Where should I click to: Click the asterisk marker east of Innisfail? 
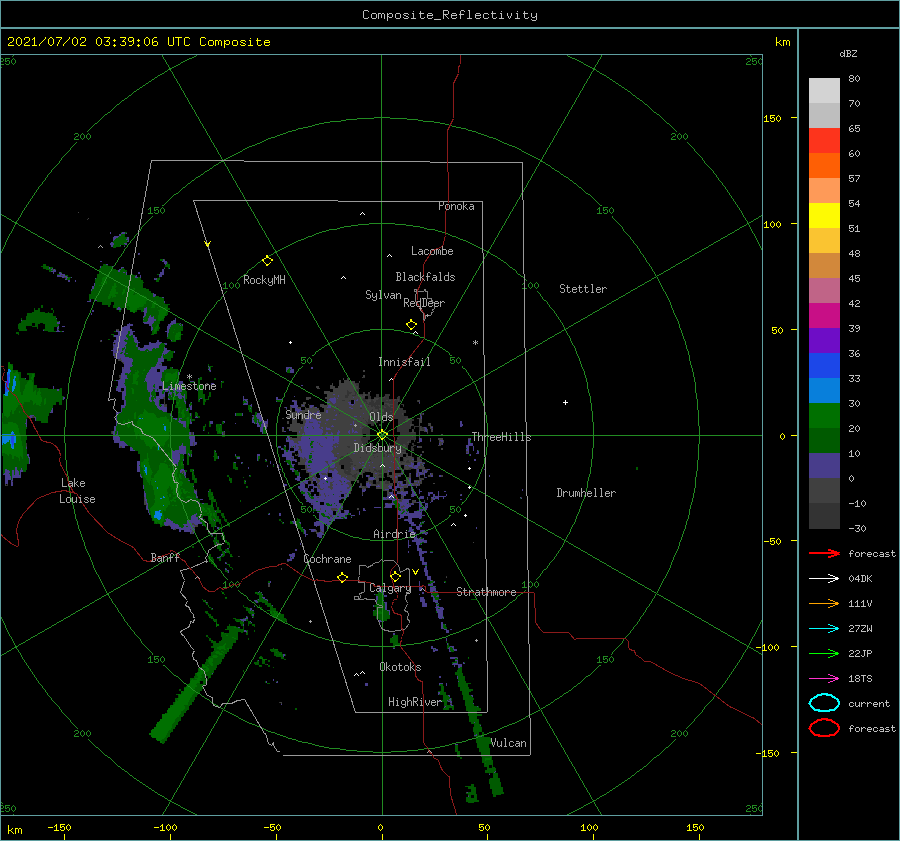(475, 343)
